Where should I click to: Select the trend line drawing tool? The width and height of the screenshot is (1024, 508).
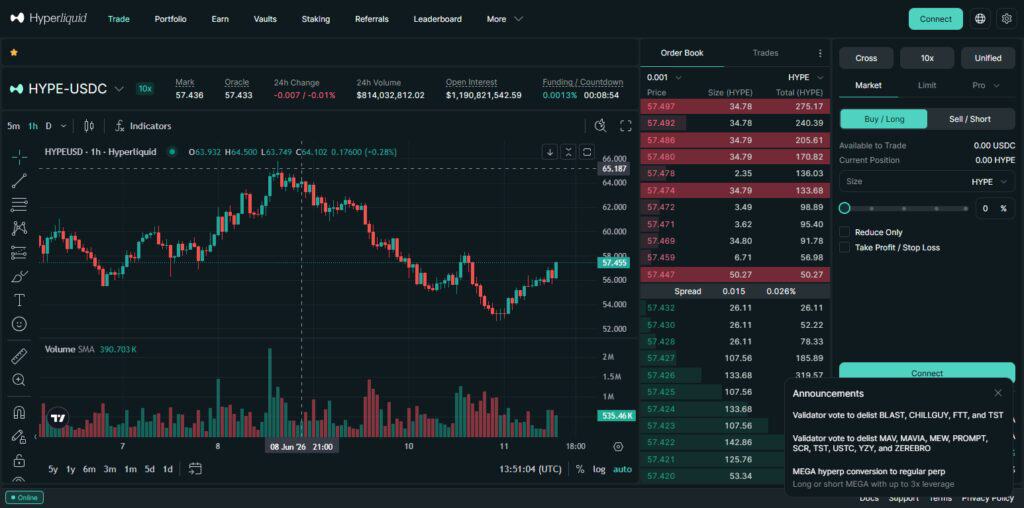(20, 181)
